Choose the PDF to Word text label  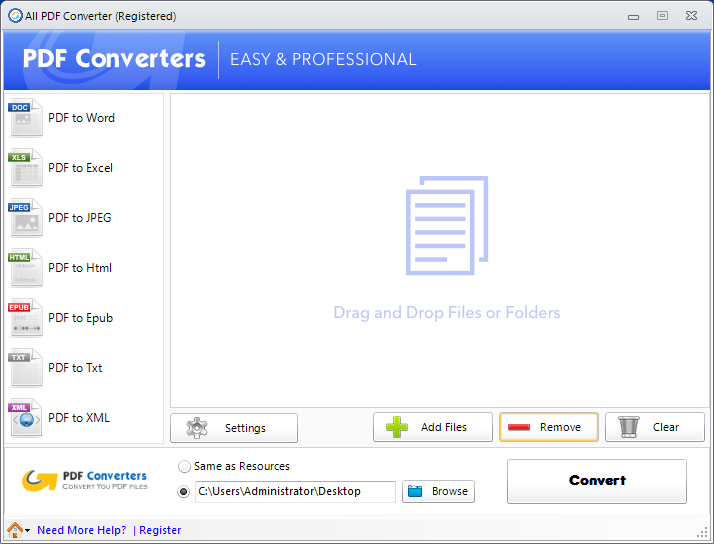(x=82, y=118)
